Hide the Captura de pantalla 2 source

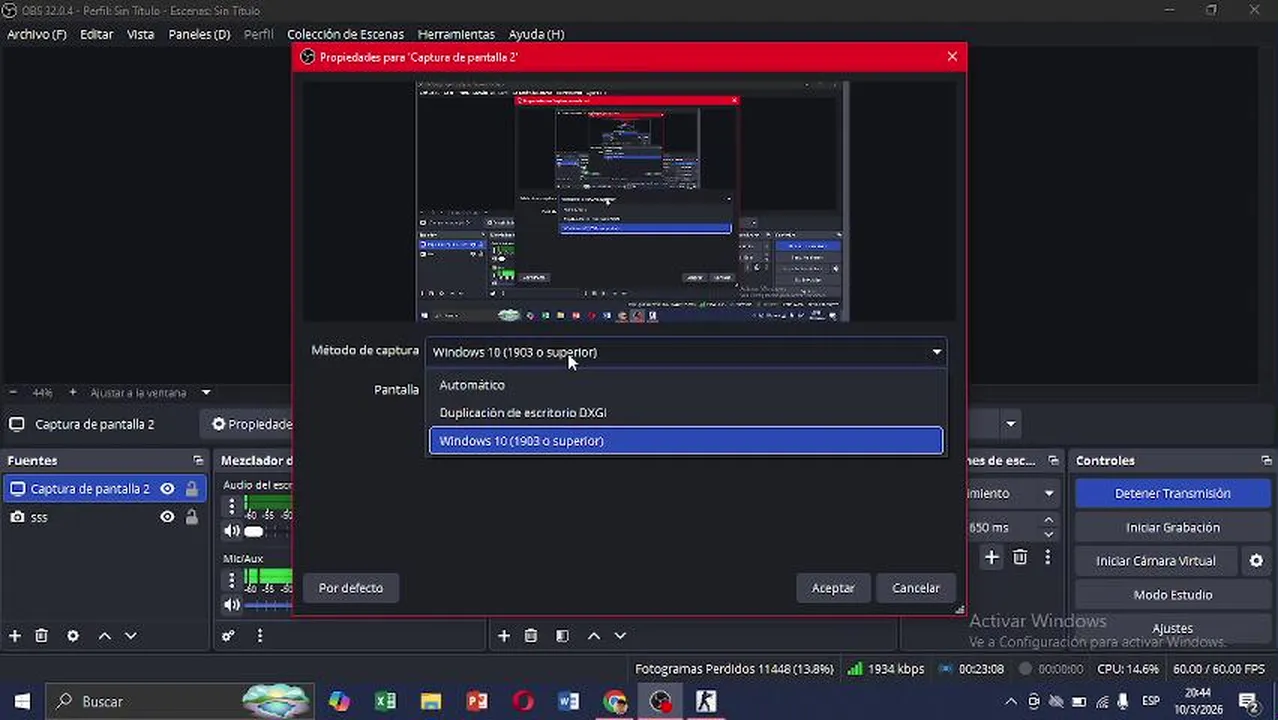(167, 489)
